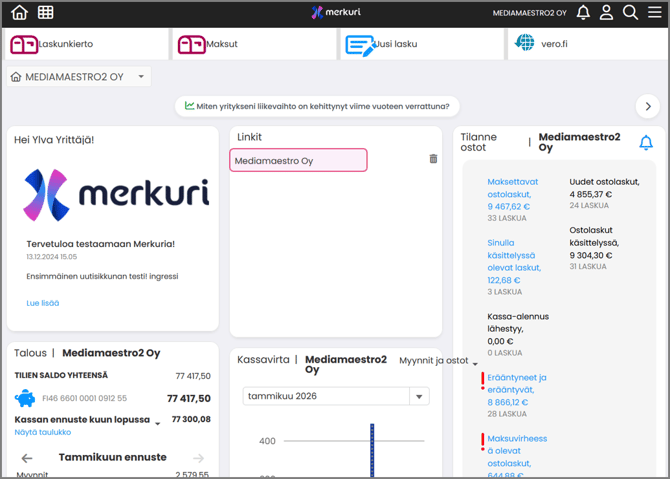The image size is (670, 479).
Task: Open notifications bell in top bar
Action: pyautogui.click(x=583, y=13)
